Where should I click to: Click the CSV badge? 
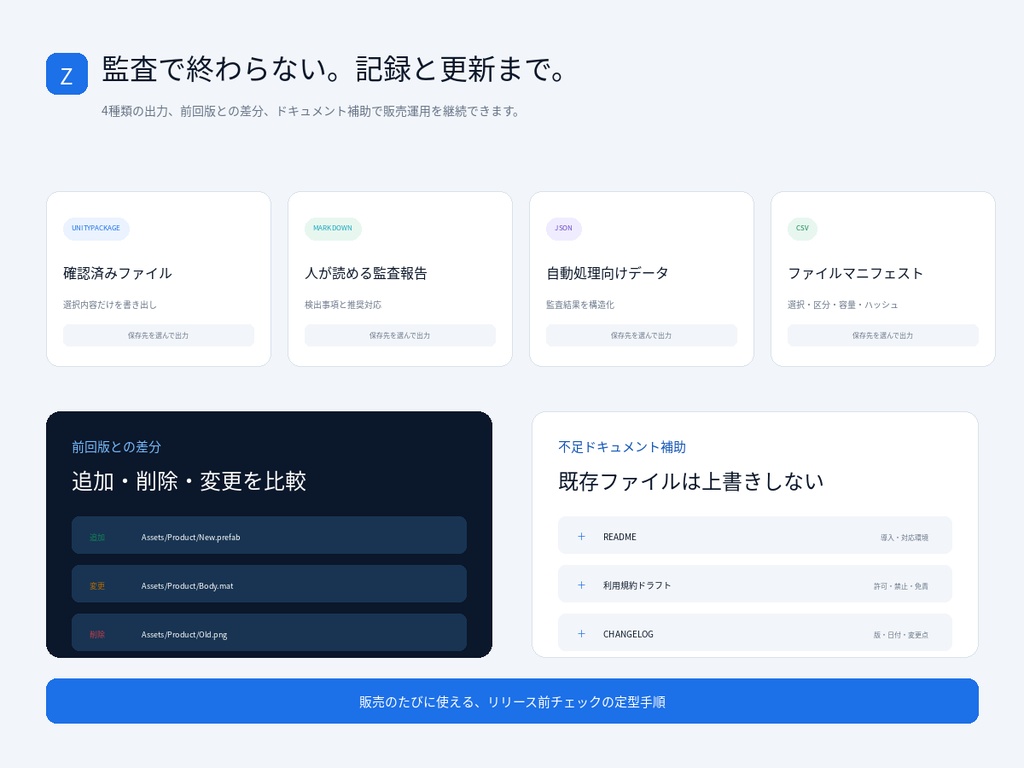pos(802,229)
